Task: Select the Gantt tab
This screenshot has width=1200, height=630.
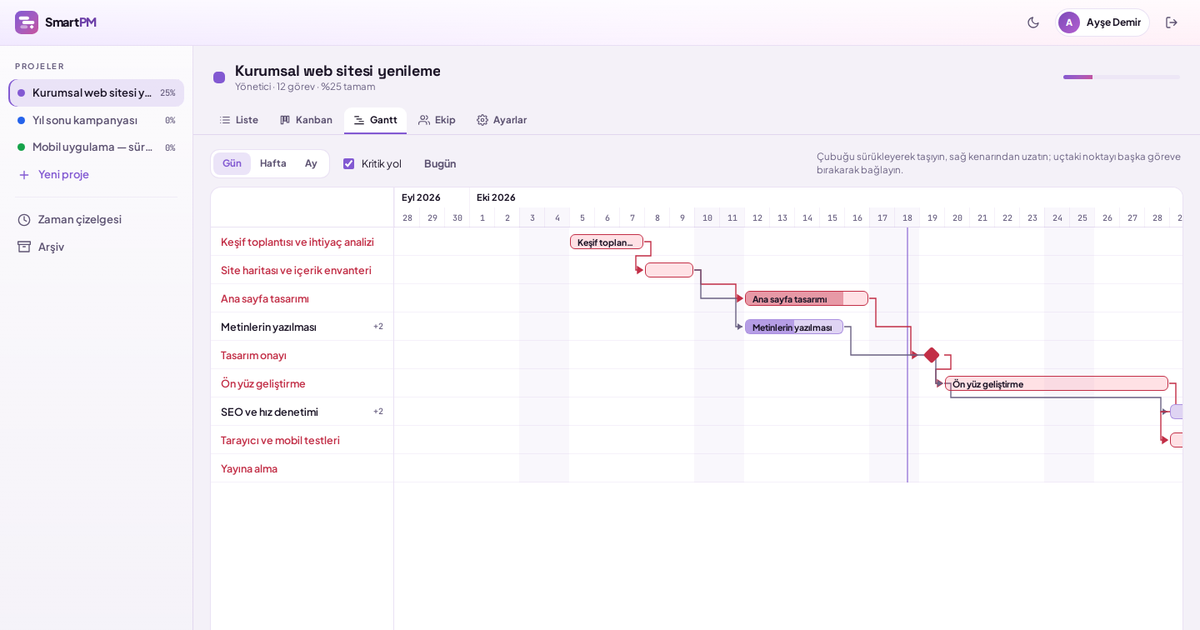Action: tap(375, 120)
